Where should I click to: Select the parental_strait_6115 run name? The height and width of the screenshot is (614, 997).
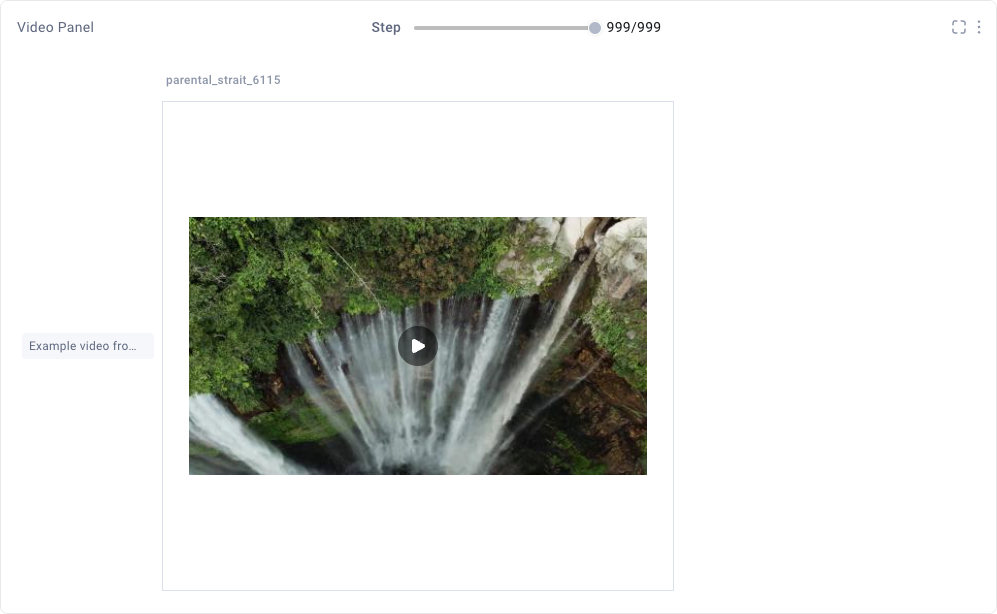click(223, 79)
